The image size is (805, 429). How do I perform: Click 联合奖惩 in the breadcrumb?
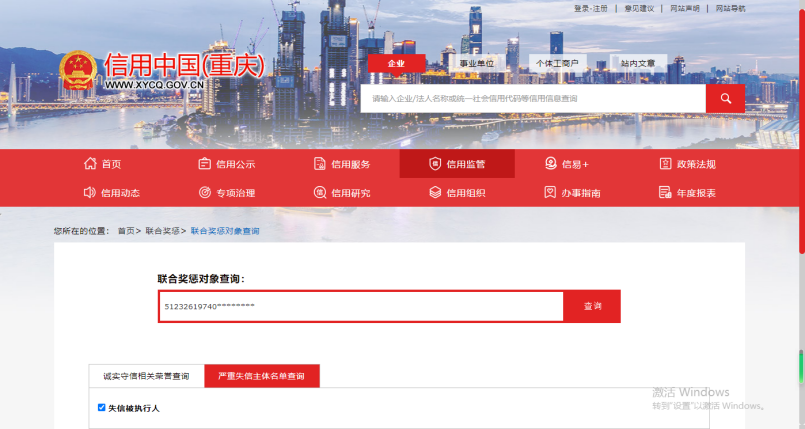coord(163,231)
